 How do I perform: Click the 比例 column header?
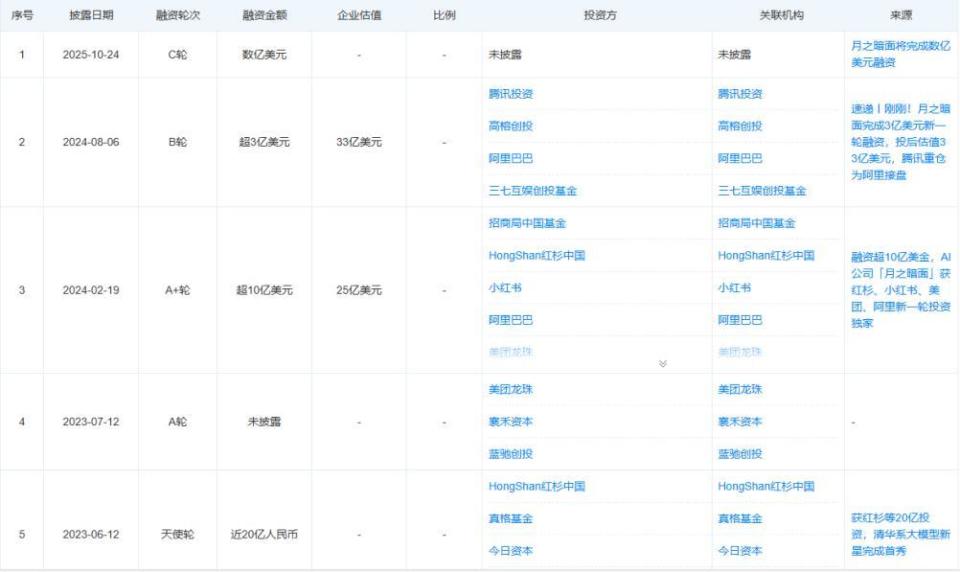pyautogui.click(x=444, y=15)
